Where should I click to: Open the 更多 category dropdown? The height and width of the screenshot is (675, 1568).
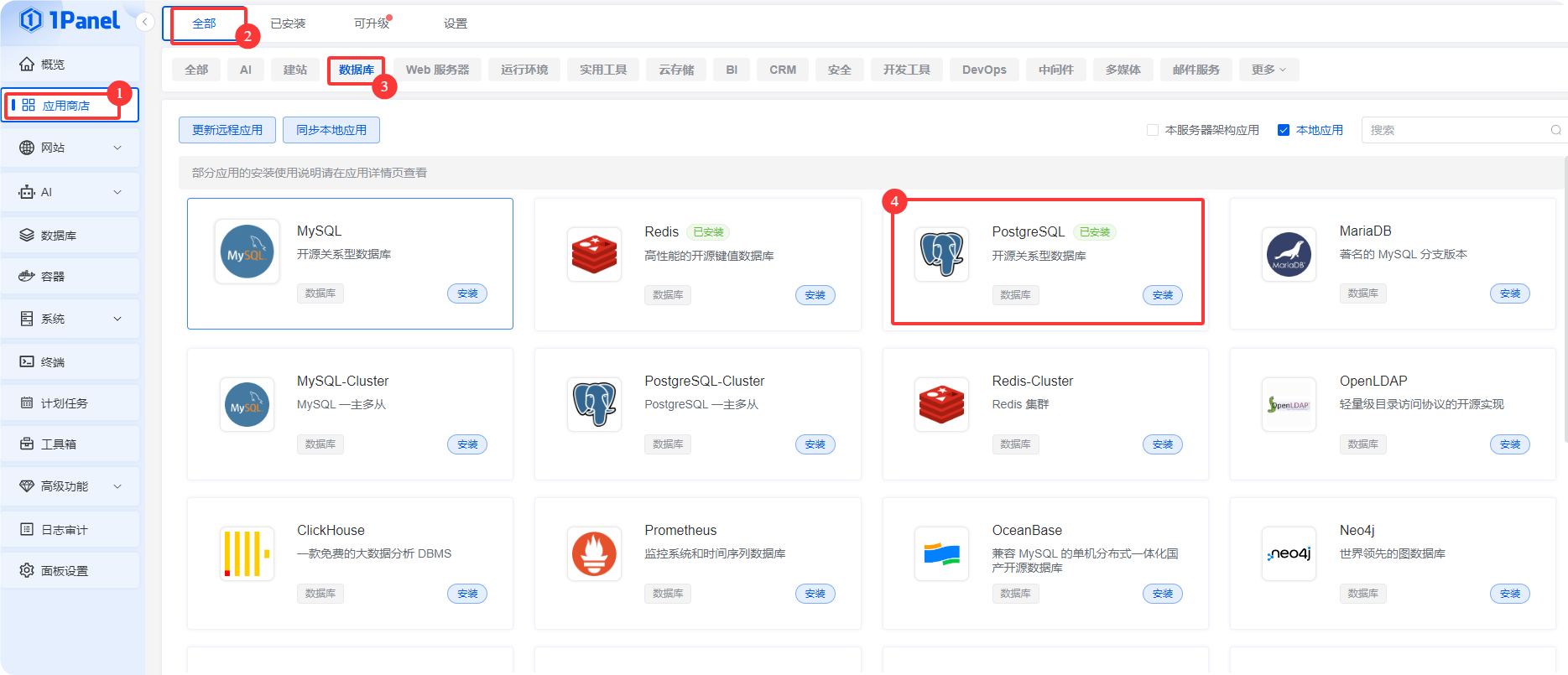click(1268, 70)
